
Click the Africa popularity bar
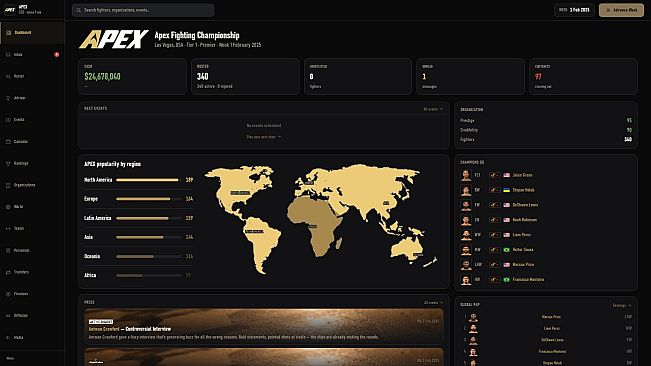click(149, 276)
